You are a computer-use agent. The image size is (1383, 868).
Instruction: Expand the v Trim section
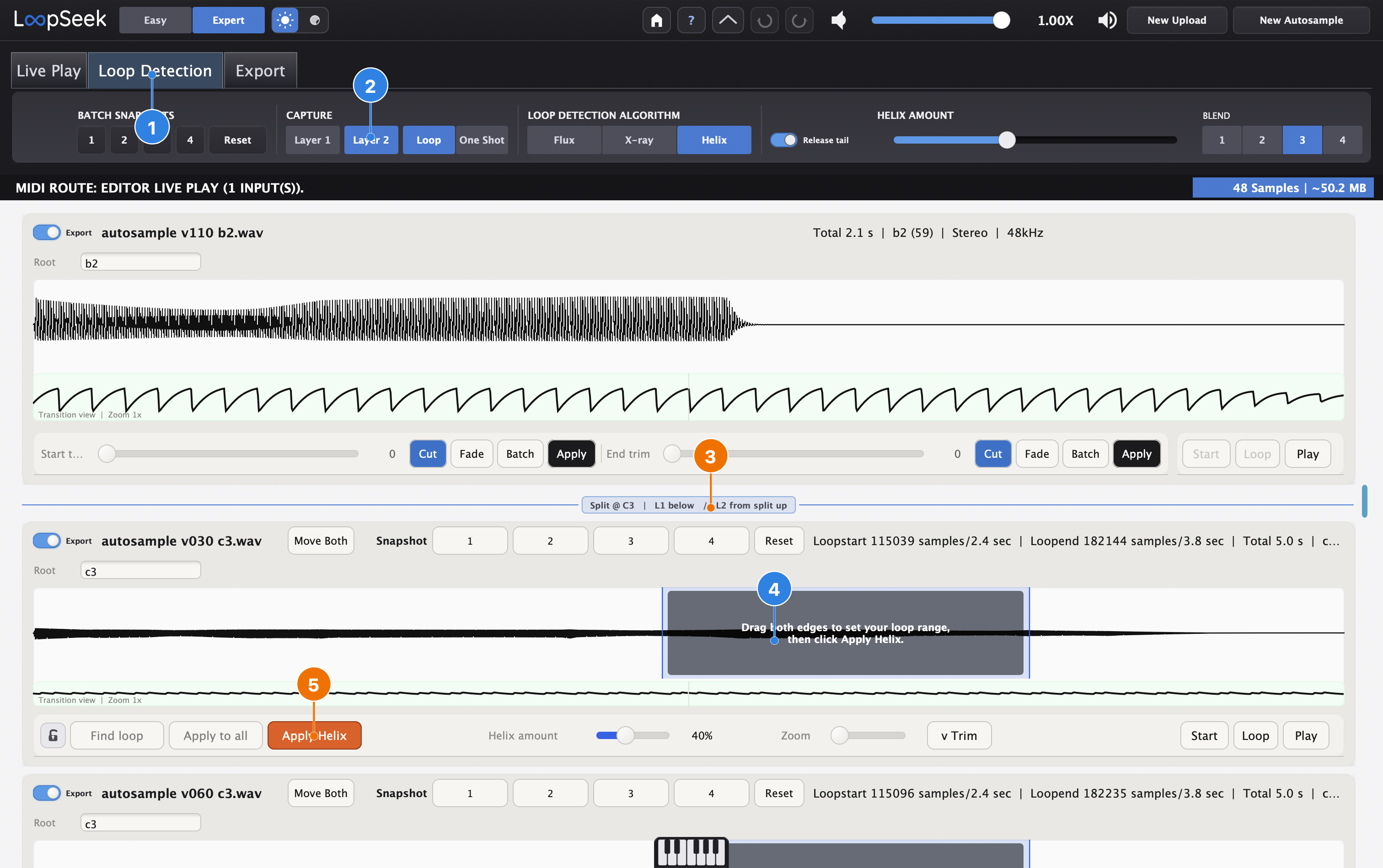tap(959, 735)
